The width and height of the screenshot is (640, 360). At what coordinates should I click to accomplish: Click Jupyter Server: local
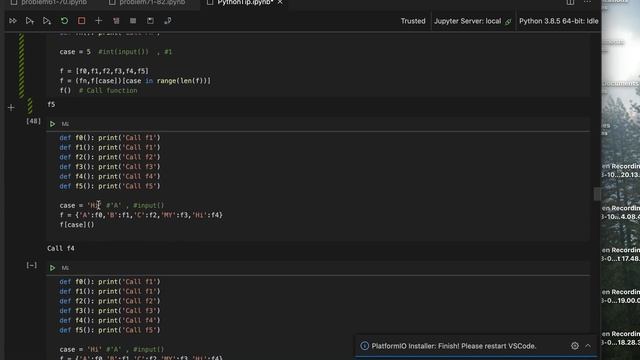tap(467, 21)
